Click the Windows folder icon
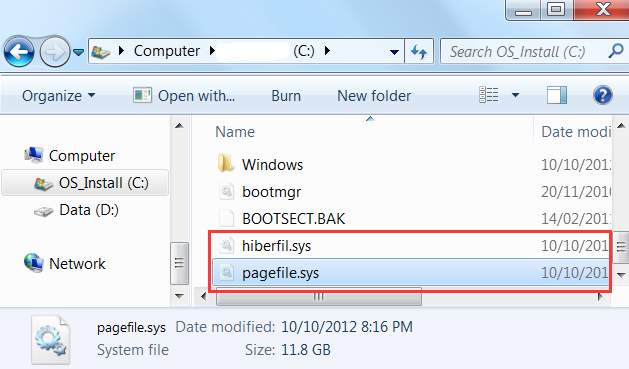629x369 pixels. [x=225, y=164]
